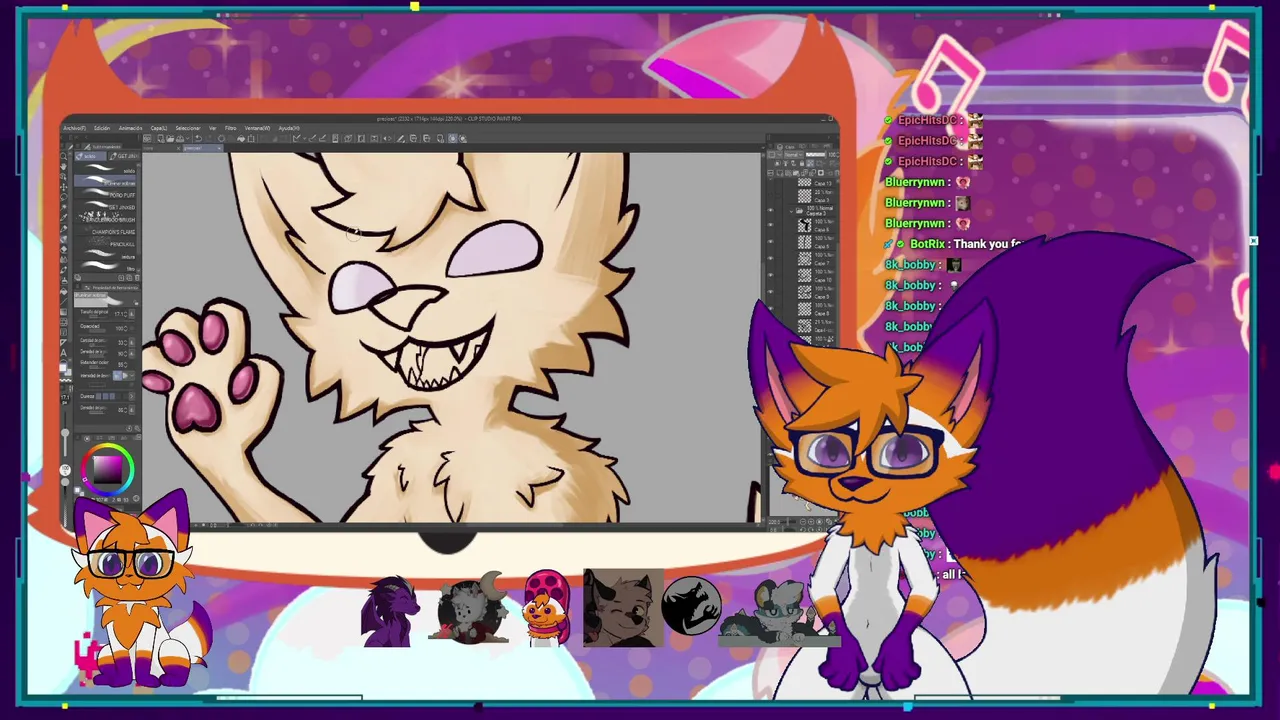Choose the CHAMPION'S FLAME brush
Image resolution: width=1280 pixels, height=720 pixels.
pyautogui.click(x=105, y=231)
